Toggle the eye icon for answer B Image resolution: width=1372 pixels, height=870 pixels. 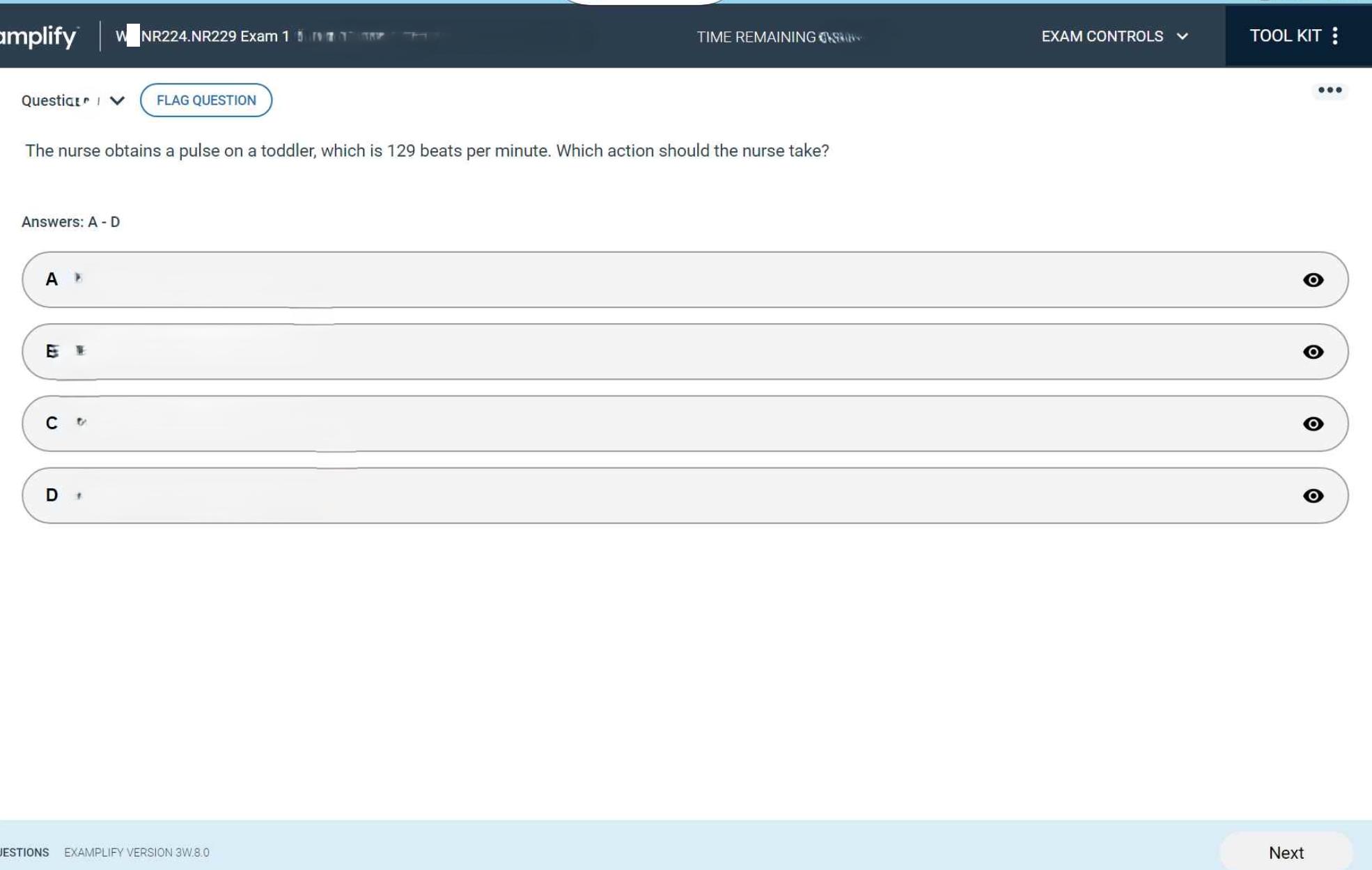tap(1313, 352)
